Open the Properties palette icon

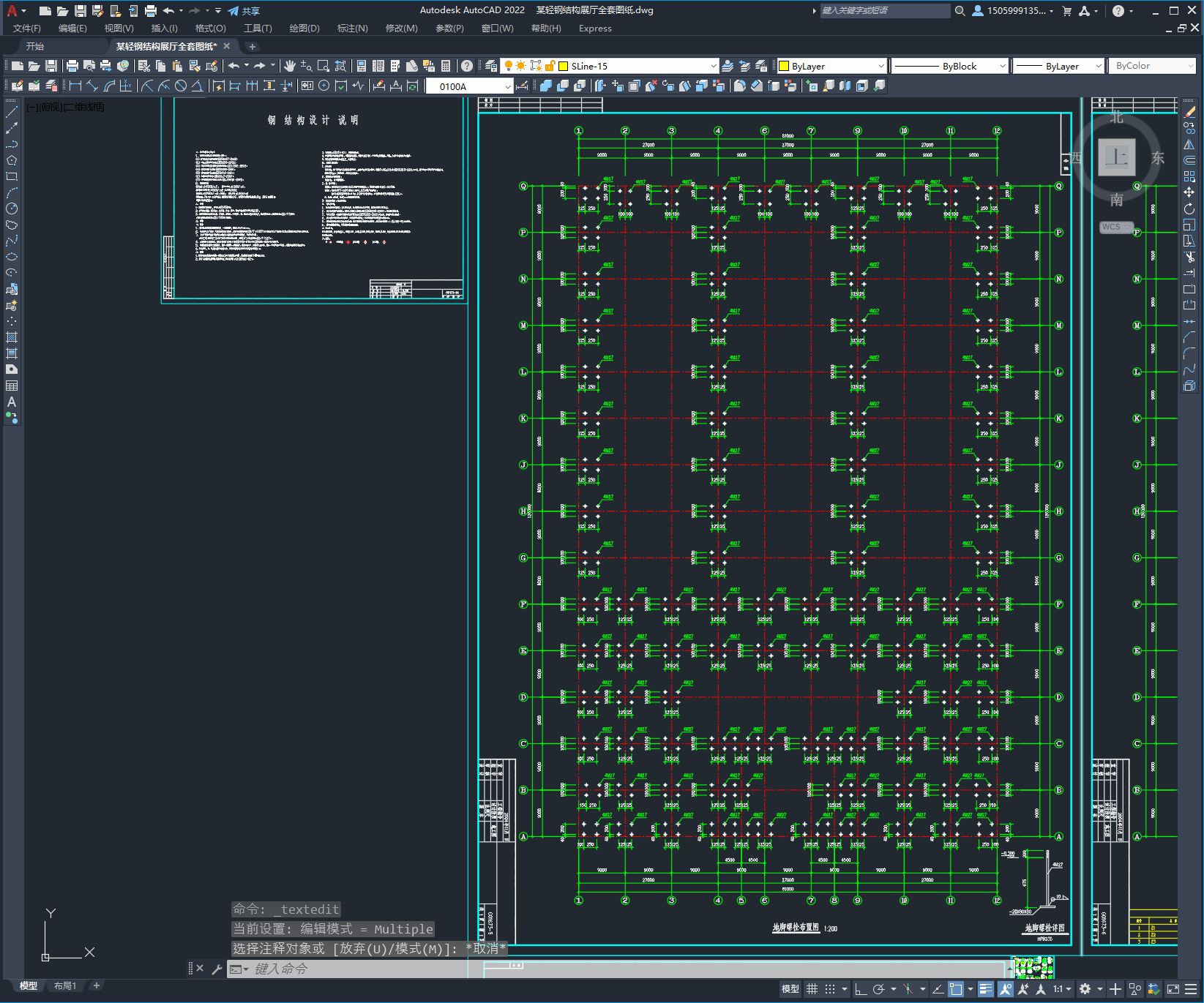click(x=361, y=66)
